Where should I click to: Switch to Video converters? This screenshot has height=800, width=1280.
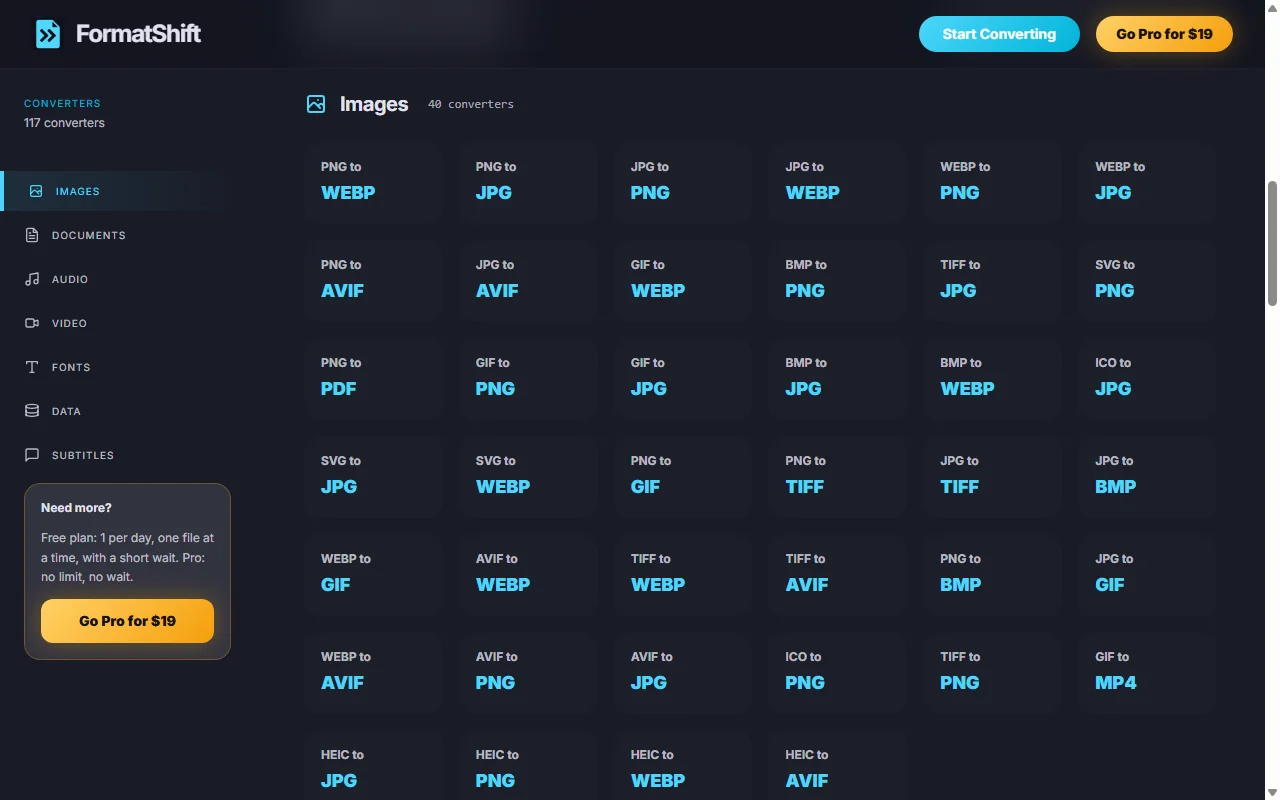118,323
